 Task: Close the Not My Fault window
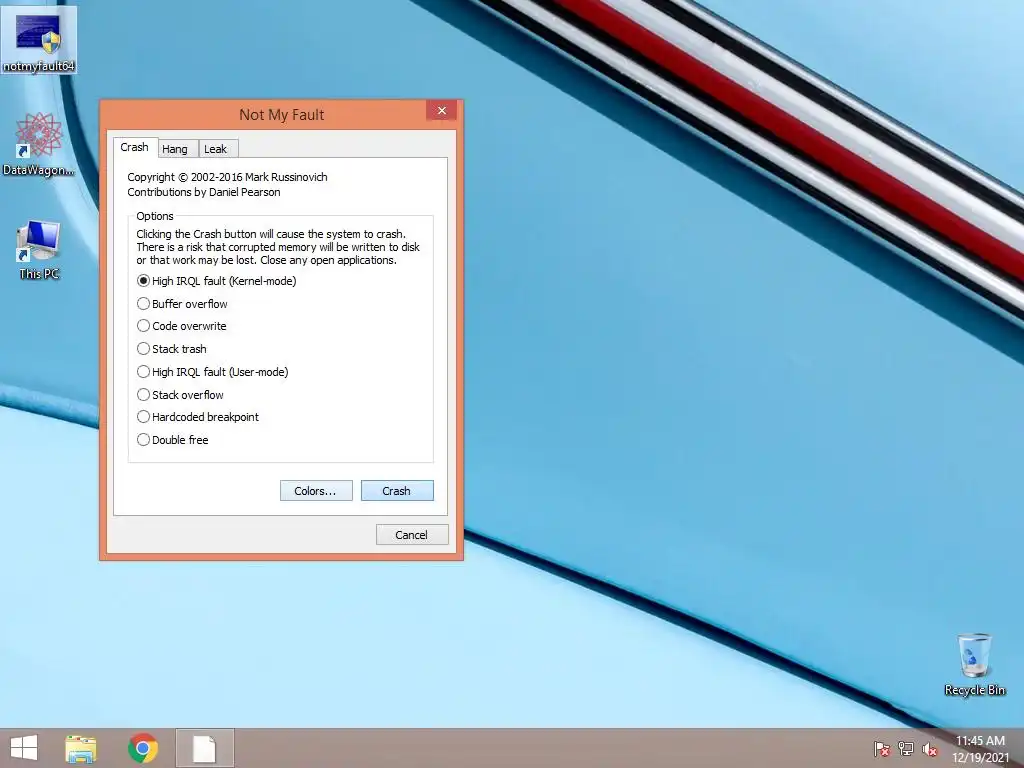coord(441,110)
